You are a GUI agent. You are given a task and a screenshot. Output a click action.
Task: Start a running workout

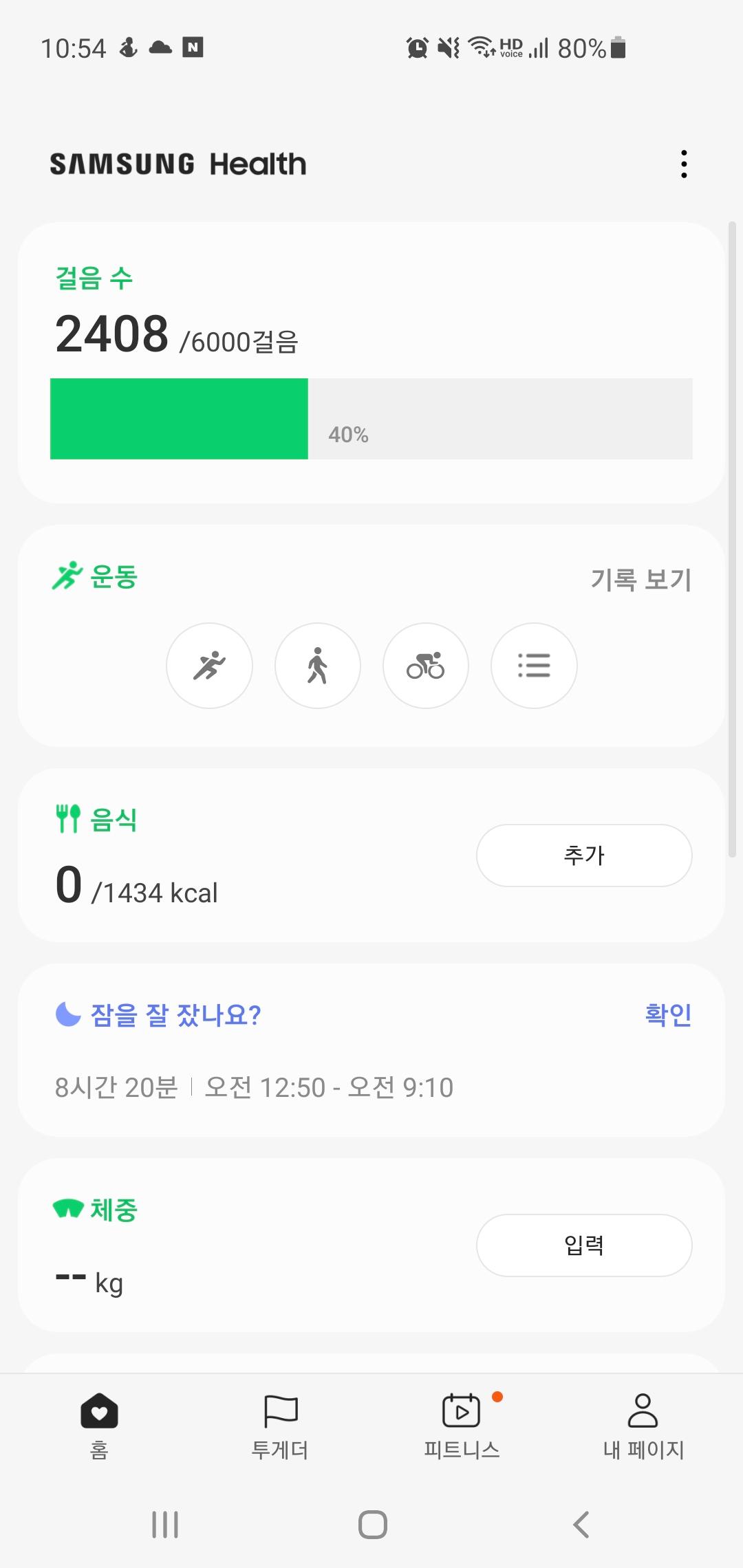click(x=209, y=666)
